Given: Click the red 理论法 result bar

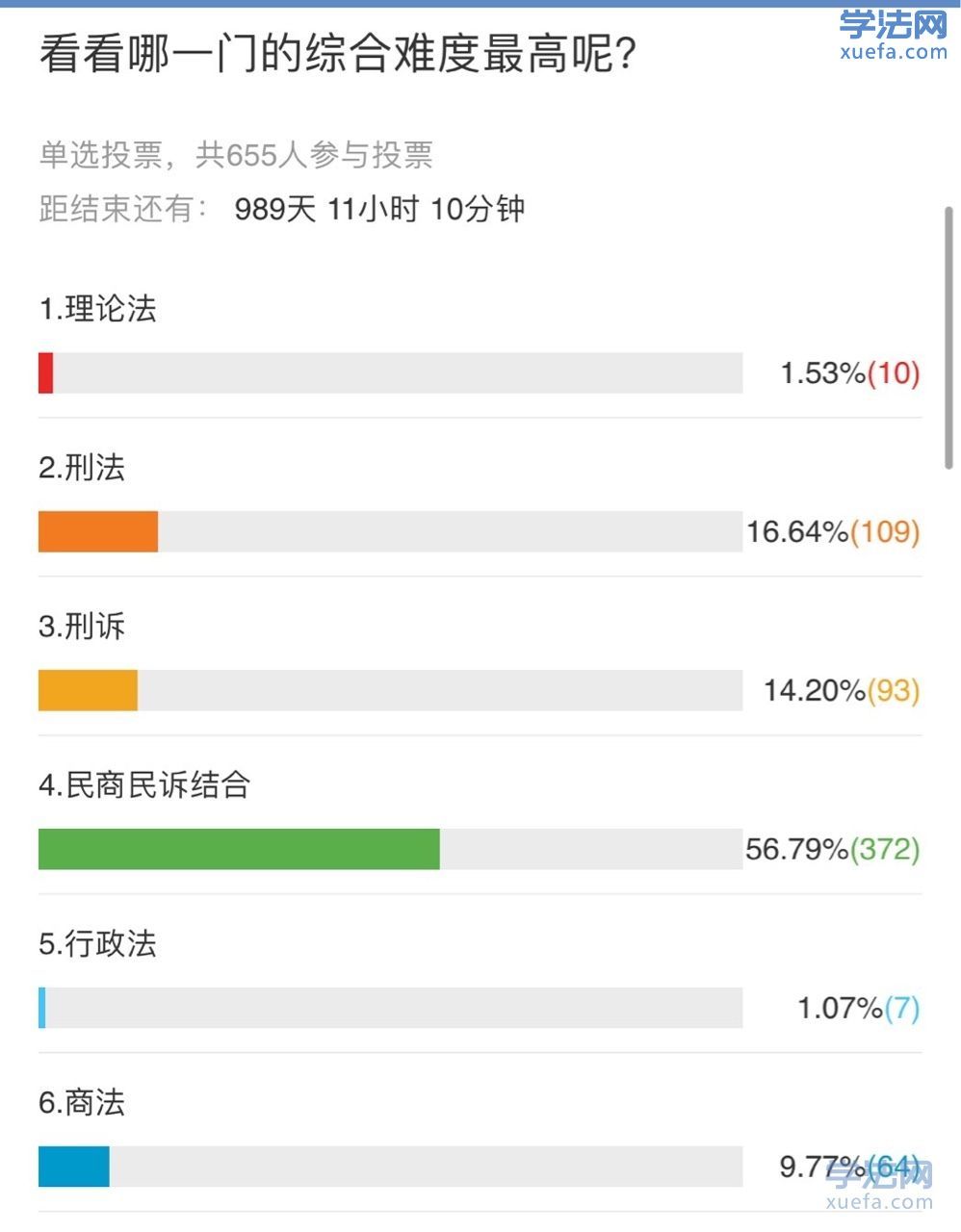Looking at the screenshot, I should pos(45,372).
